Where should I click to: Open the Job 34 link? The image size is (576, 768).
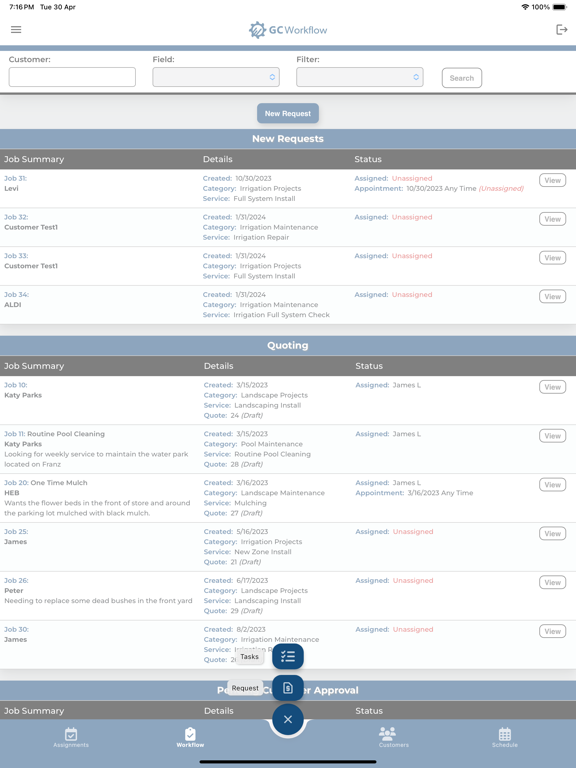click(17, 294)
